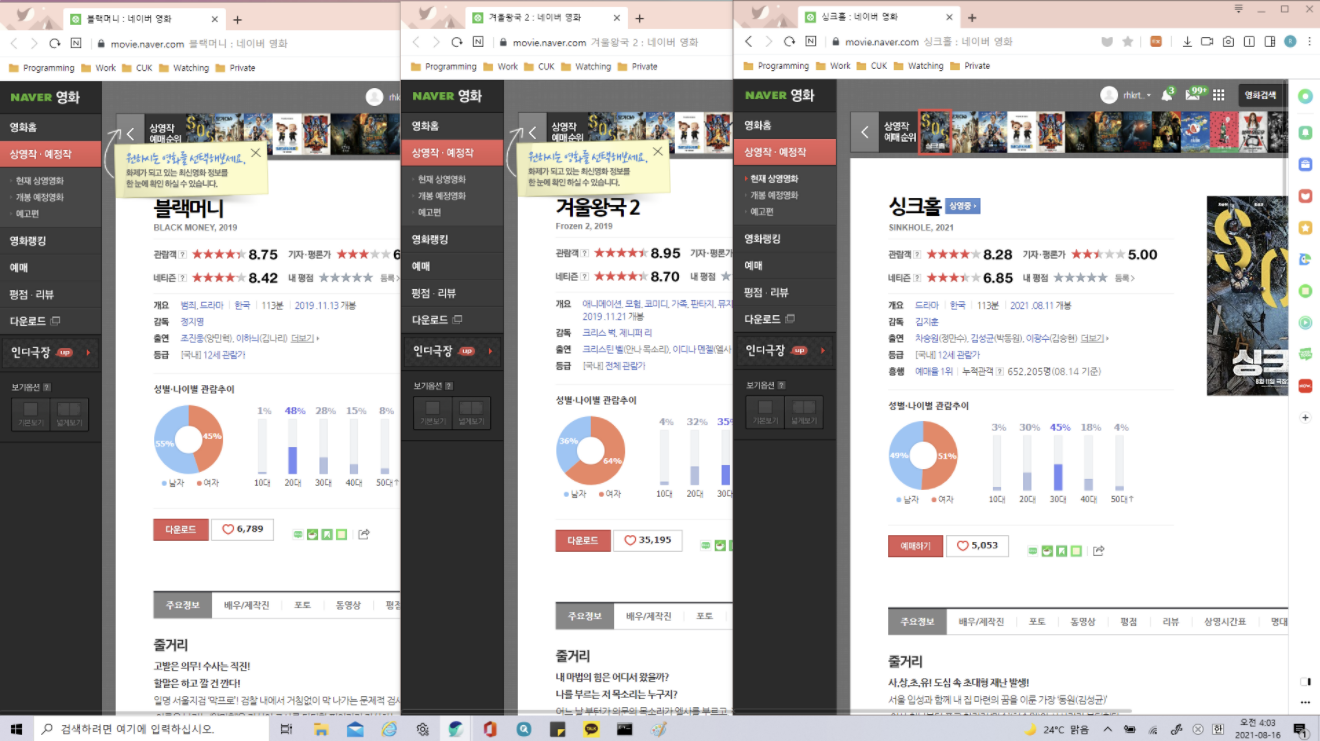Reload the 겨울왕국 2 page
This screenshot has height=741, width=1320.
point(457,42)
